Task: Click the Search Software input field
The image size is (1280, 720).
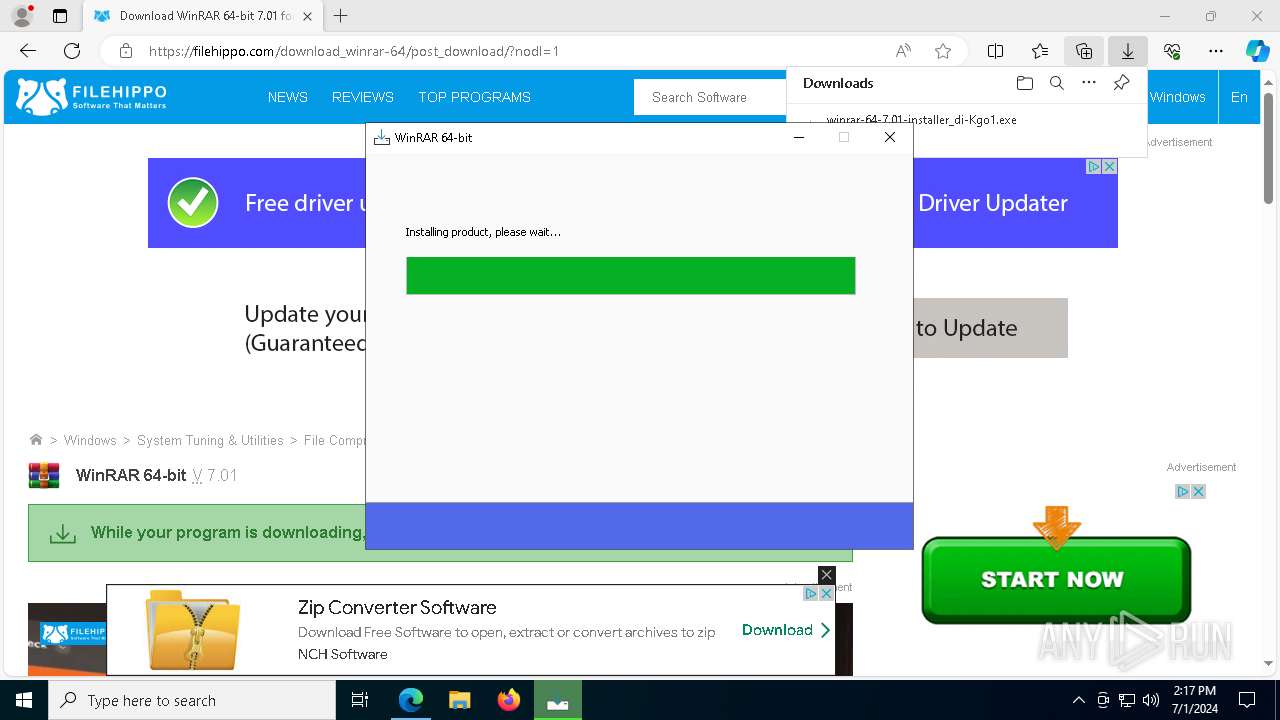Action: tap(710, 97)
